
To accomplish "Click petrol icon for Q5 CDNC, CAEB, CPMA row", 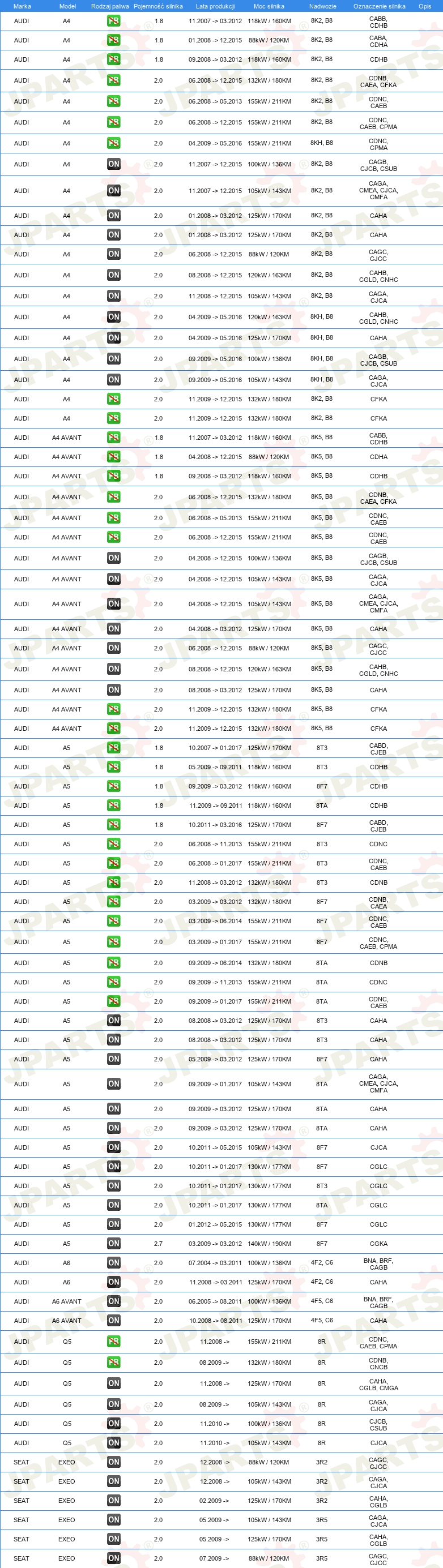I will click(113, 1342).
